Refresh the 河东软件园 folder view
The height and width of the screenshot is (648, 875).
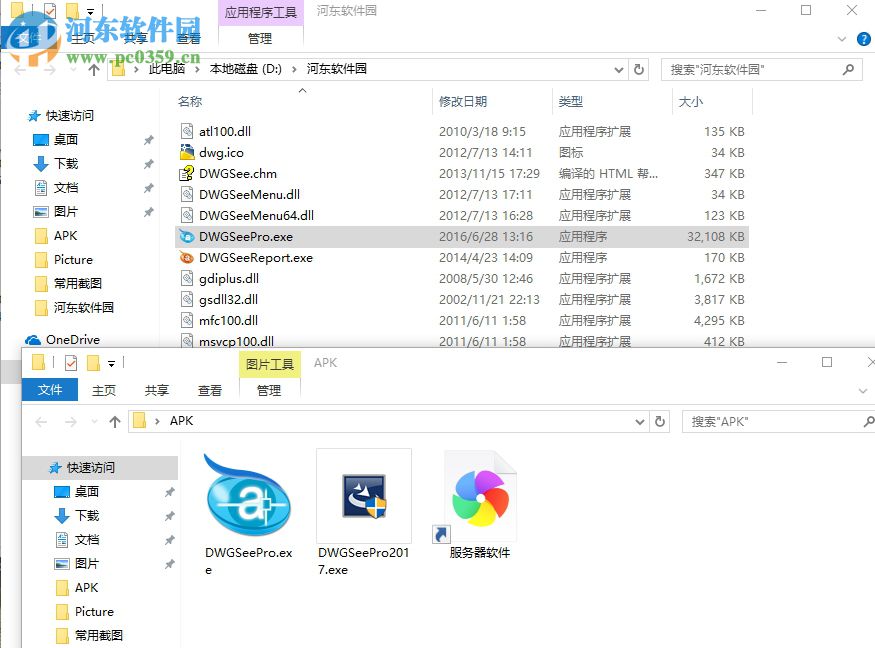pyautogui.click(x=640, y=69)
